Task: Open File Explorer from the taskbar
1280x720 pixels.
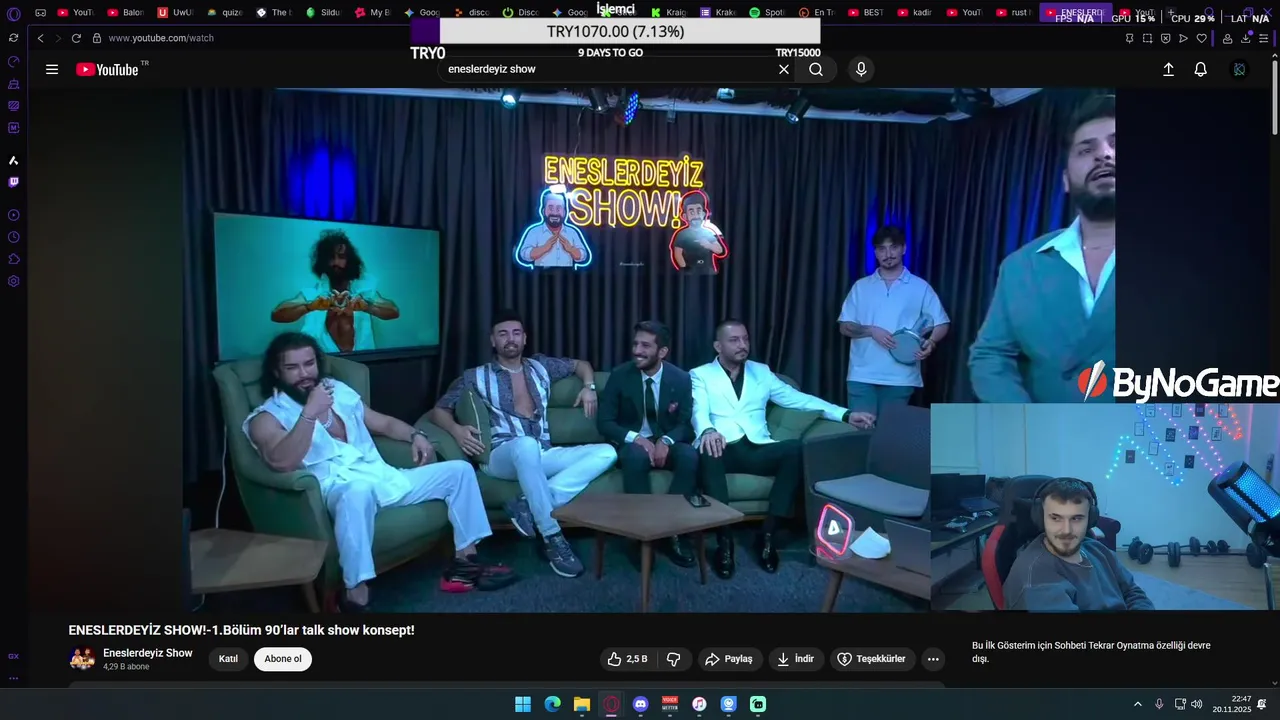Action: point(582,704)
